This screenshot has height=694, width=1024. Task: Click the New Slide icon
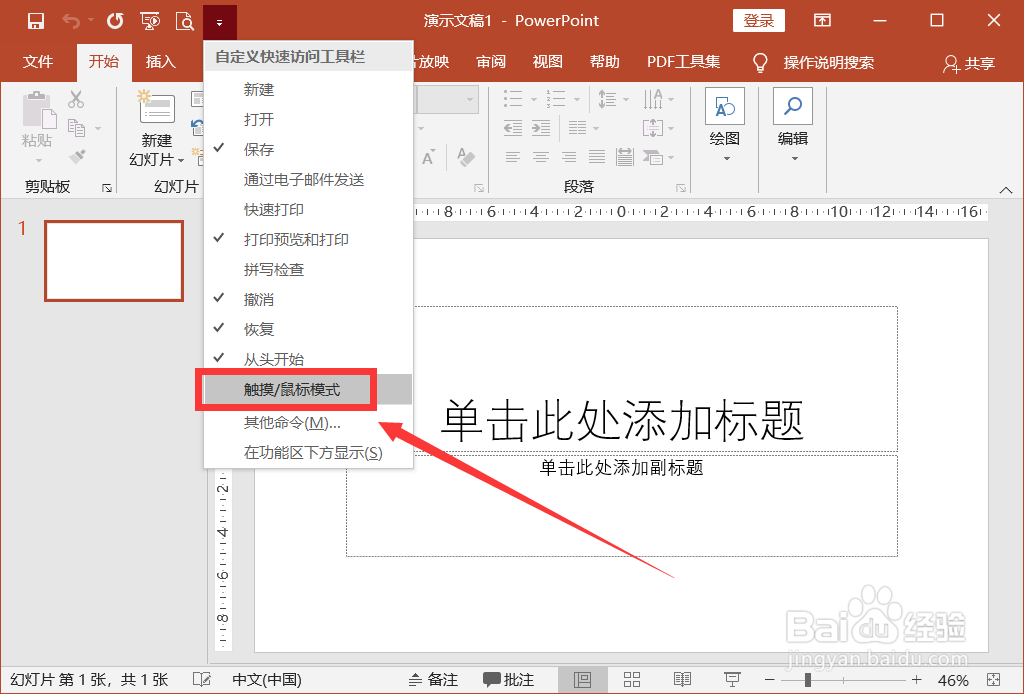[156, 107]
